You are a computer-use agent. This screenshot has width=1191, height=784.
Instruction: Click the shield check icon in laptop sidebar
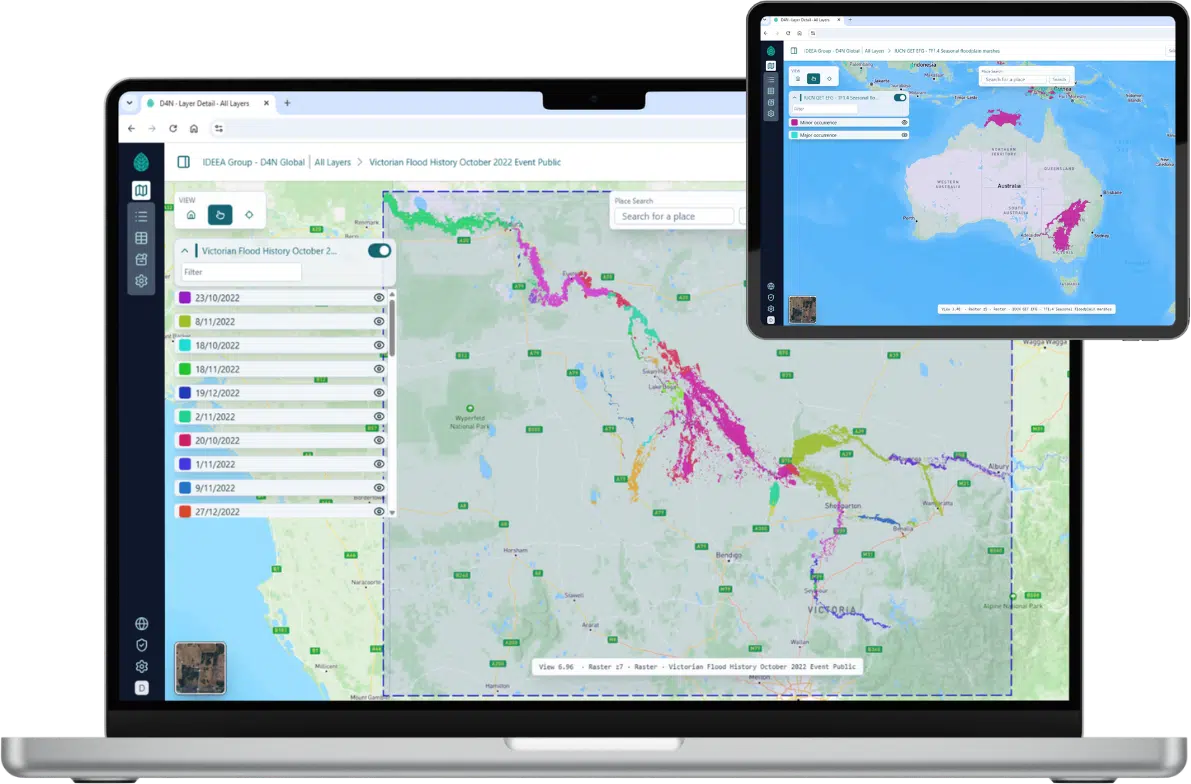[x=141, y=645]
